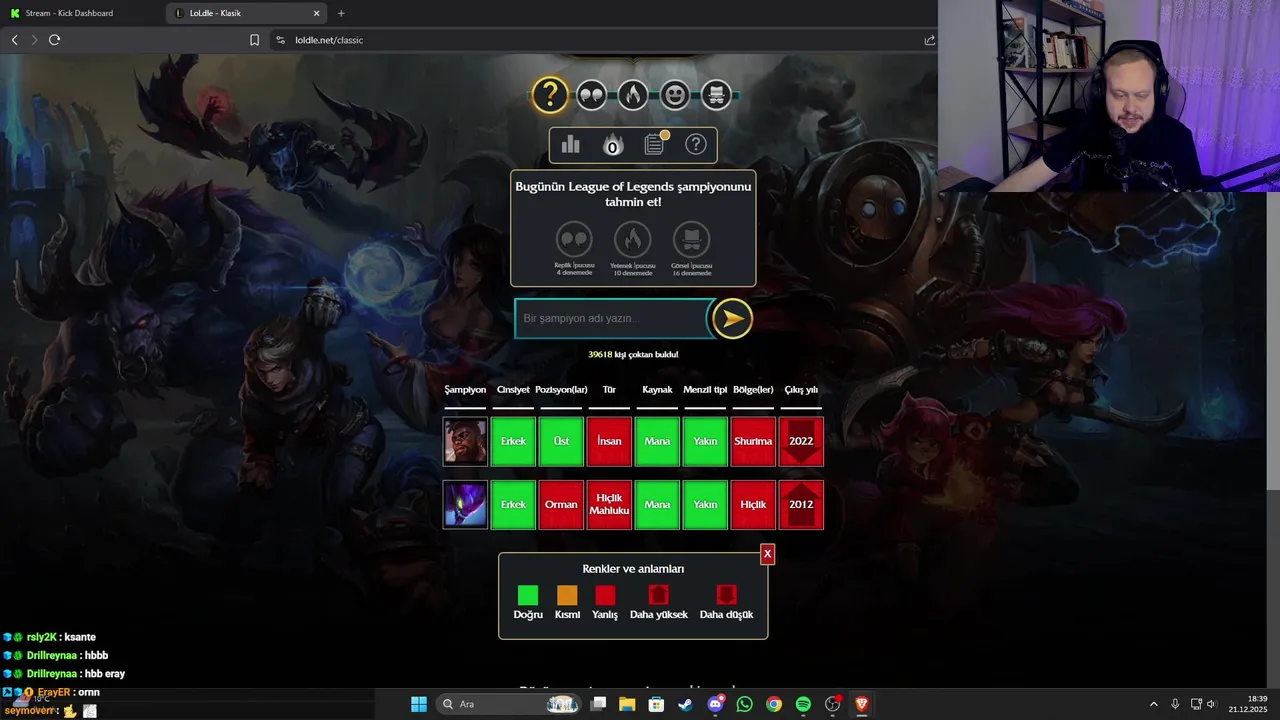Click the share page icon
Viewport: 1280px width, 720px height.
tap(930, 40)
